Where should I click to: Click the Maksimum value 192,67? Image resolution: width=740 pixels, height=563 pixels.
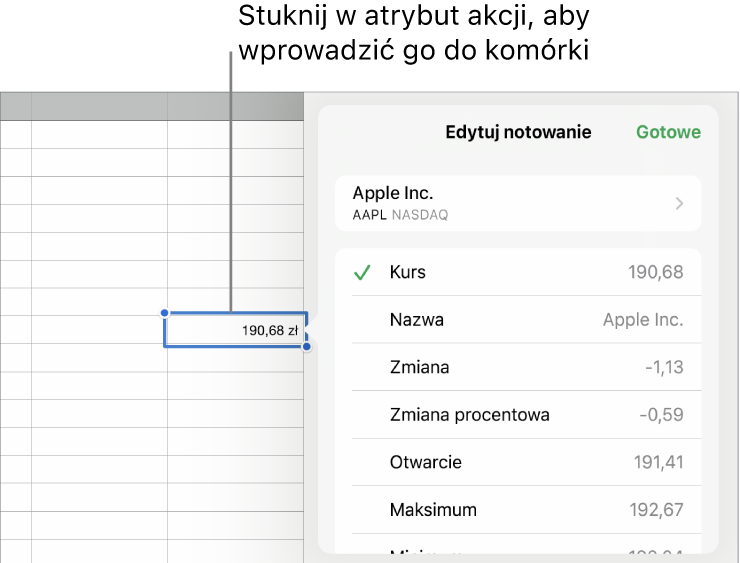point(656,510)
